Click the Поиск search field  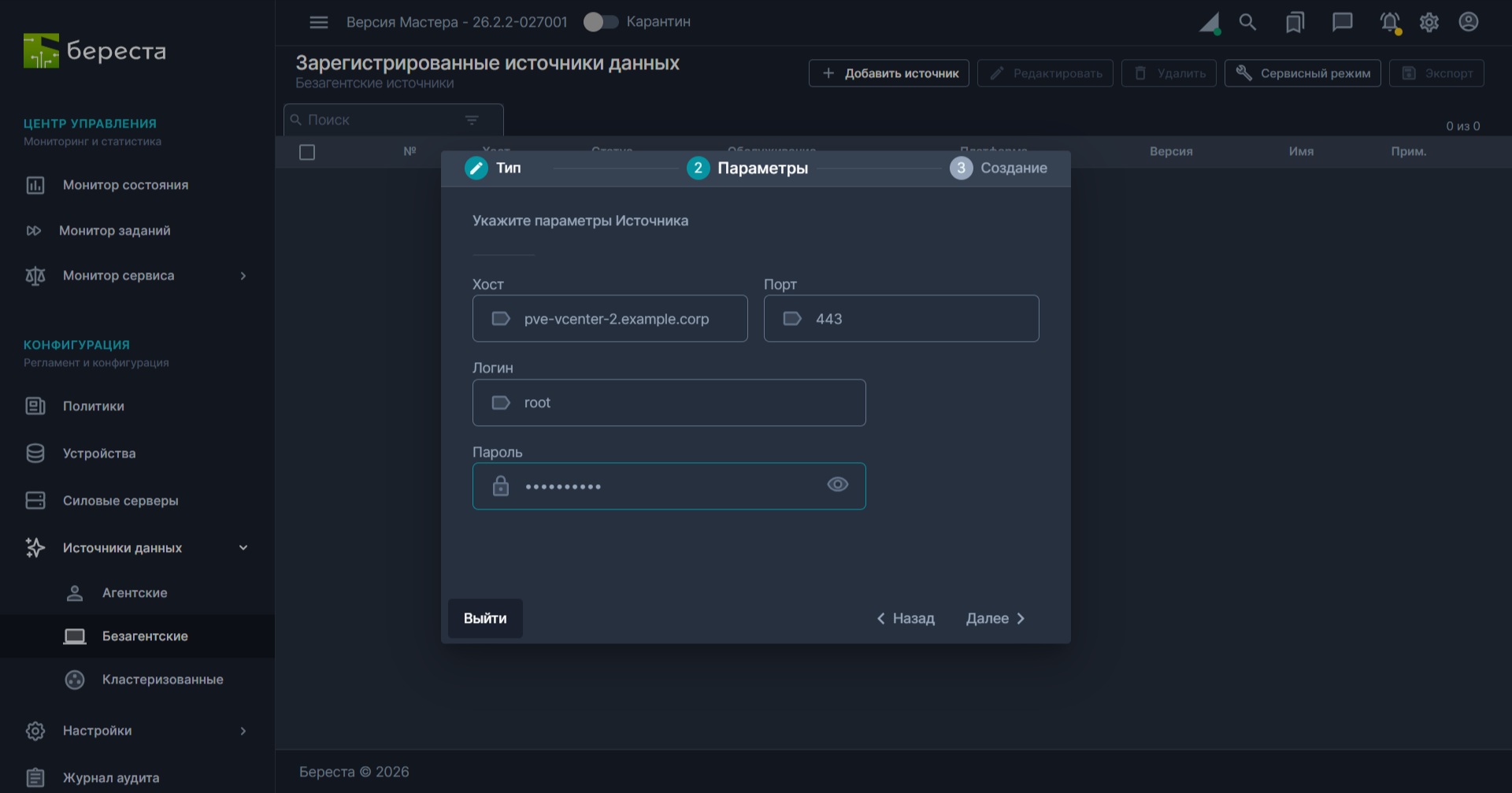pos(394,120)
